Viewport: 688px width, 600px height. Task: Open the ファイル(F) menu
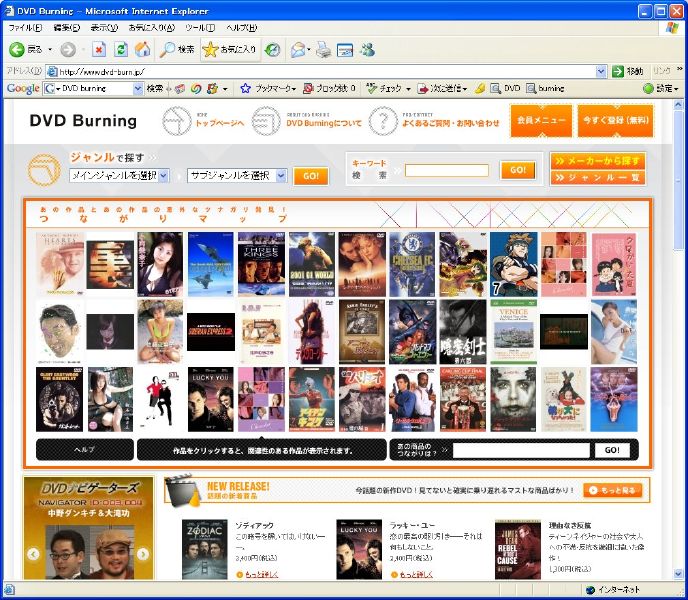[x=25, y=27]
